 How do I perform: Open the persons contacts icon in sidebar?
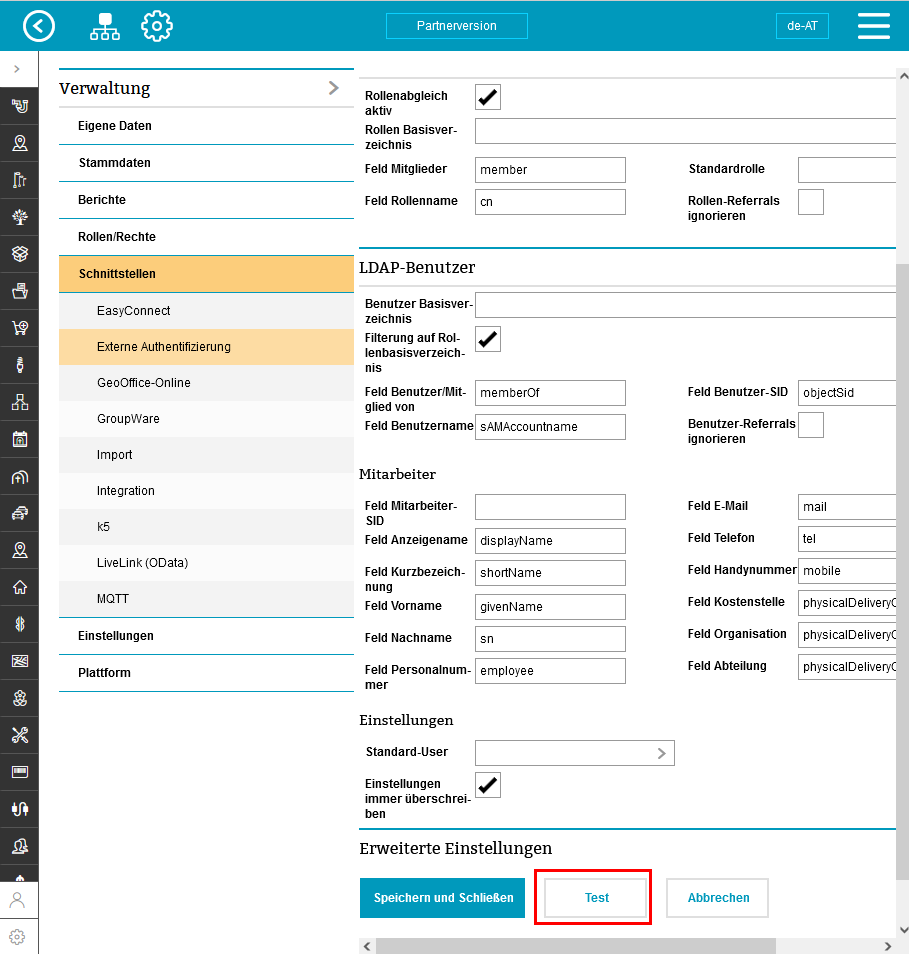[20, 846]
